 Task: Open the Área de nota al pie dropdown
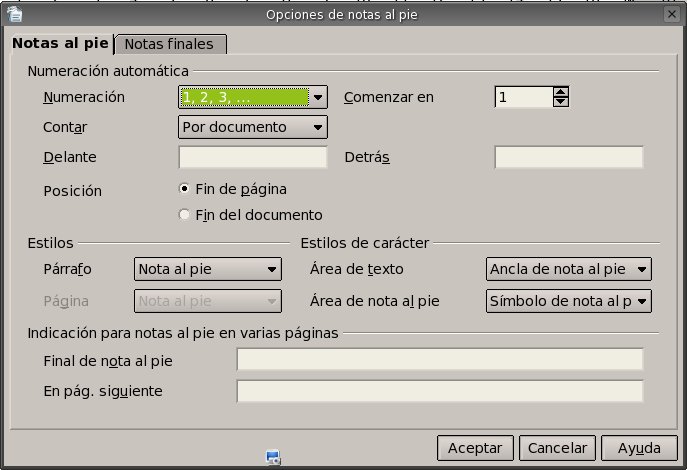[642, 300]
